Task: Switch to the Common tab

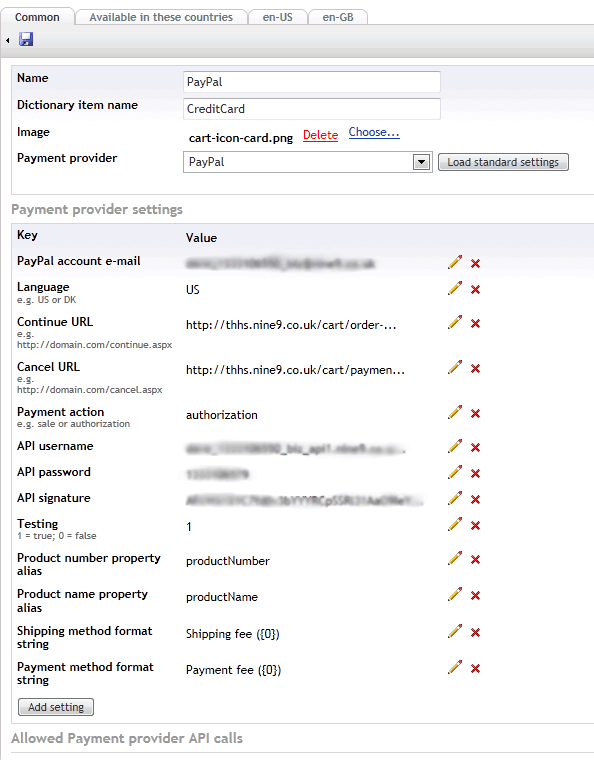Action: coord(37,17)
